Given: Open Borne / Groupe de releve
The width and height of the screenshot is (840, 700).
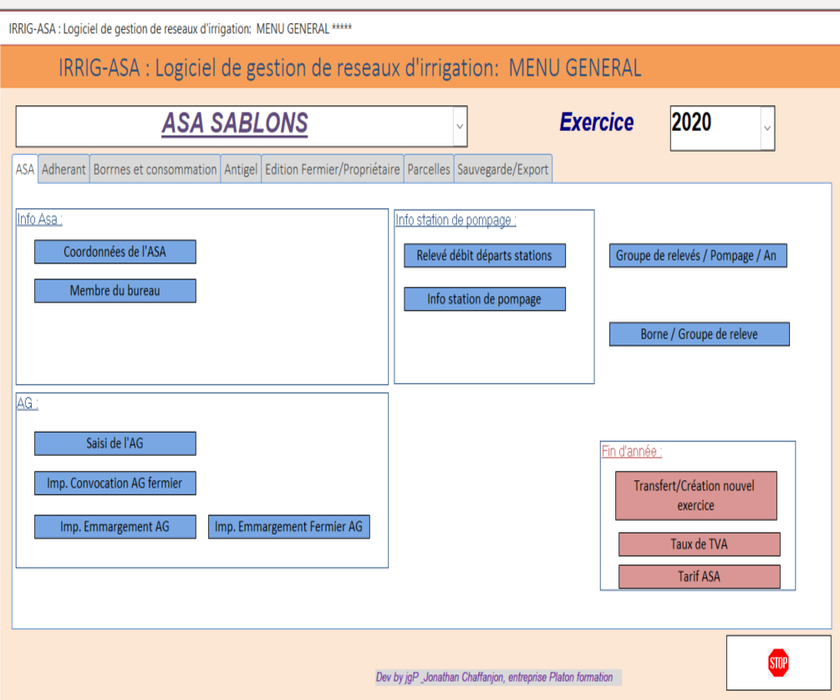Looking at the screenshot, I should click(x=699, y=335).
